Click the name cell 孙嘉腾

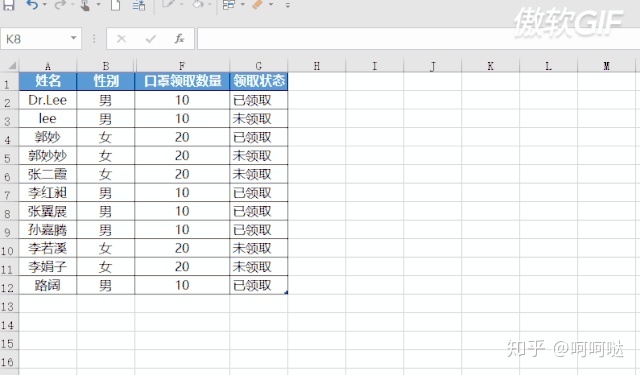tap(48, 230)
